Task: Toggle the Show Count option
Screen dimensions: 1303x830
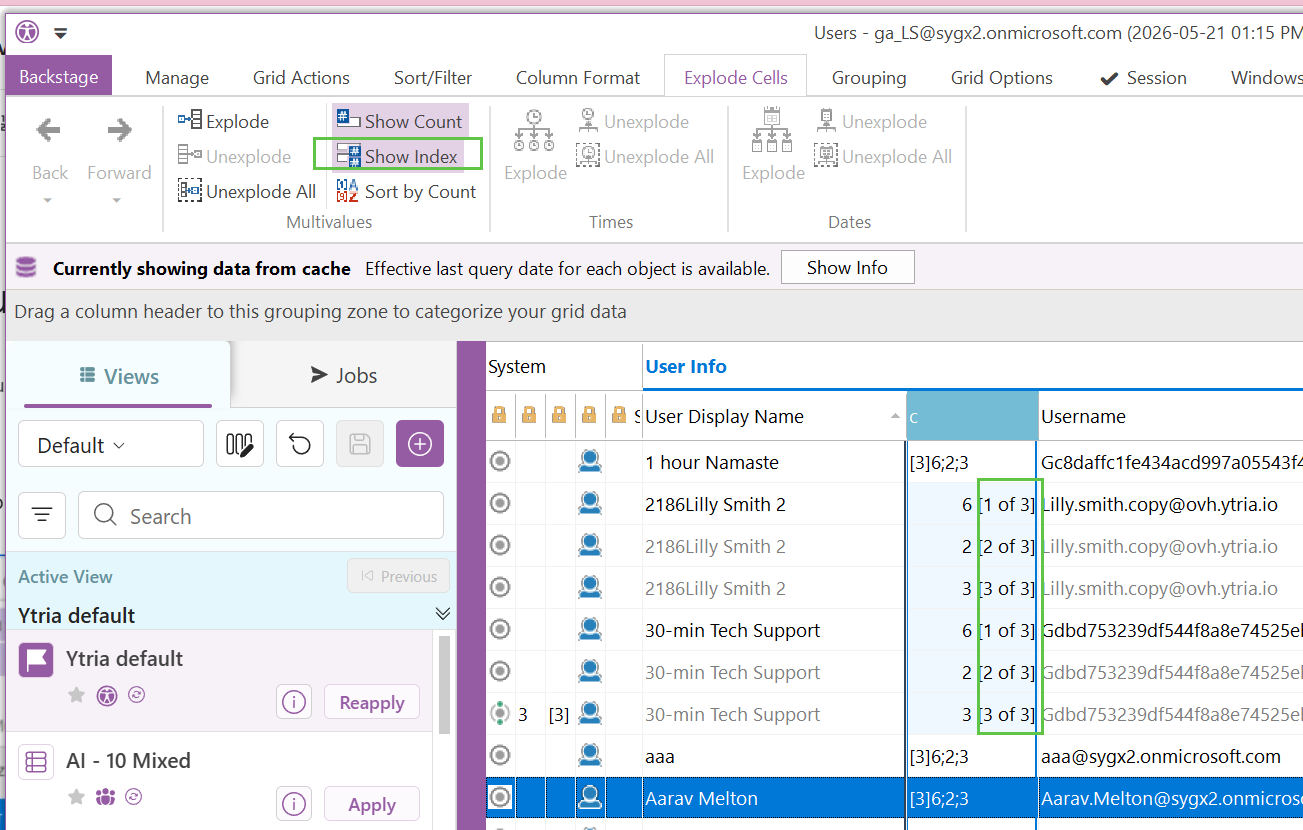Action: click(399, 121)
